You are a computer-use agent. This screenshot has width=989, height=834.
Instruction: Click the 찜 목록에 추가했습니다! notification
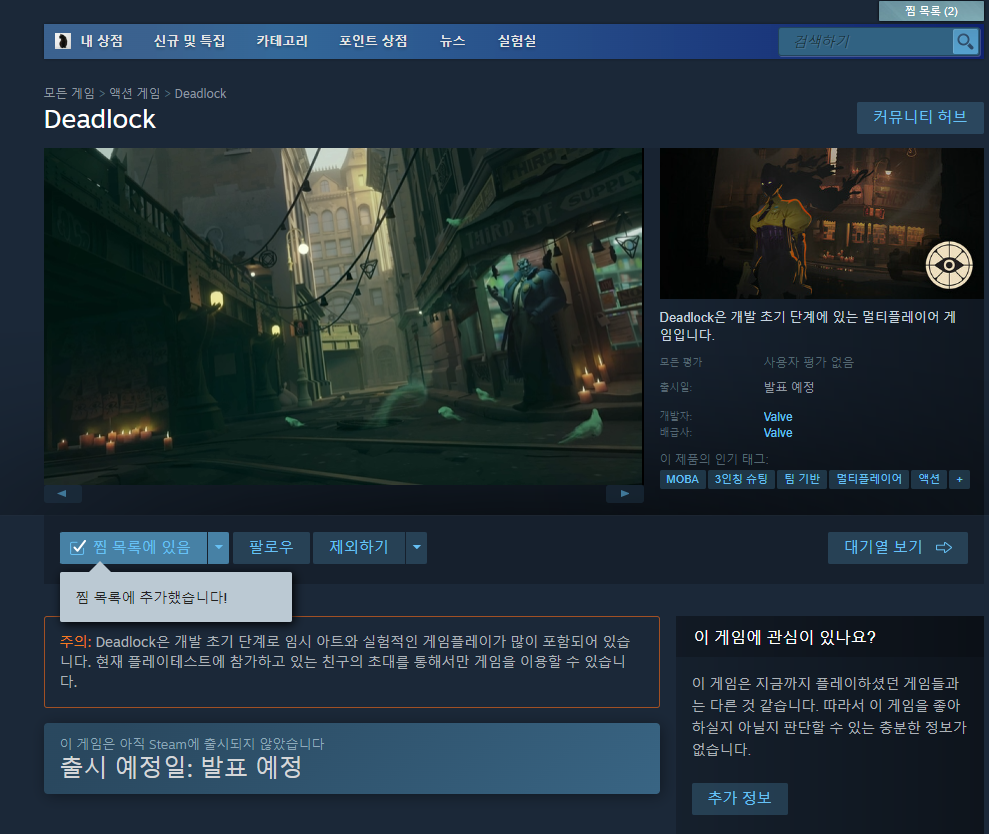[176, 597]
